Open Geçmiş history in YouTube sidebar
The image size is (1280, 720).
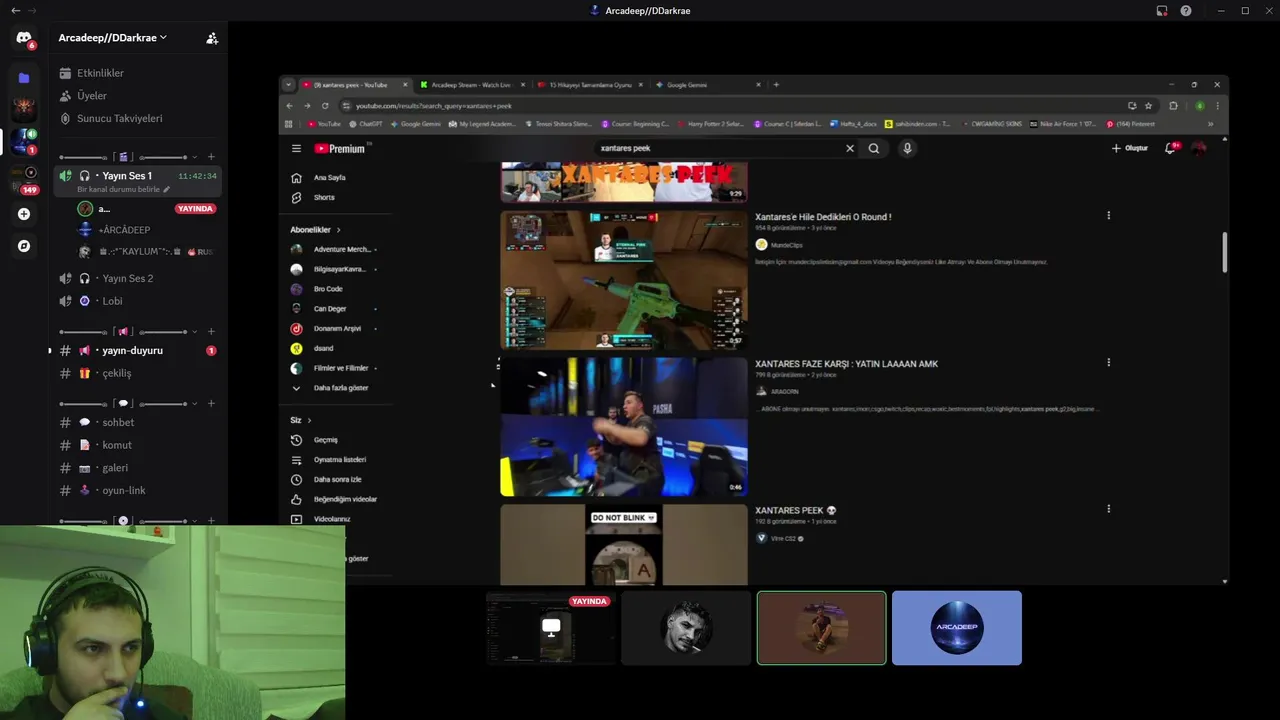(326, 440)
